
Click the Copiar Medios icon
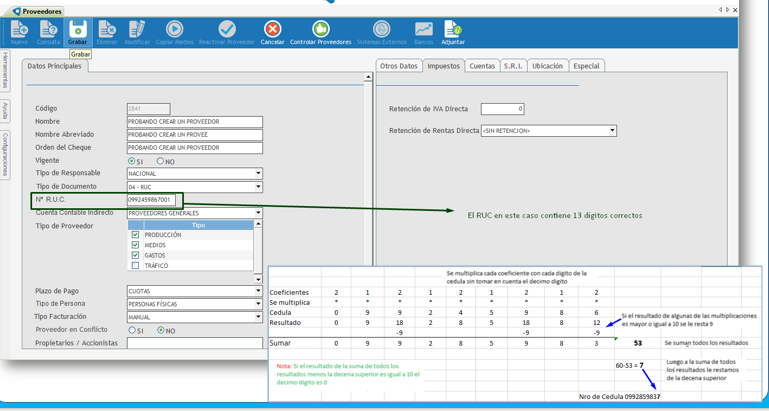pos(174,31)
